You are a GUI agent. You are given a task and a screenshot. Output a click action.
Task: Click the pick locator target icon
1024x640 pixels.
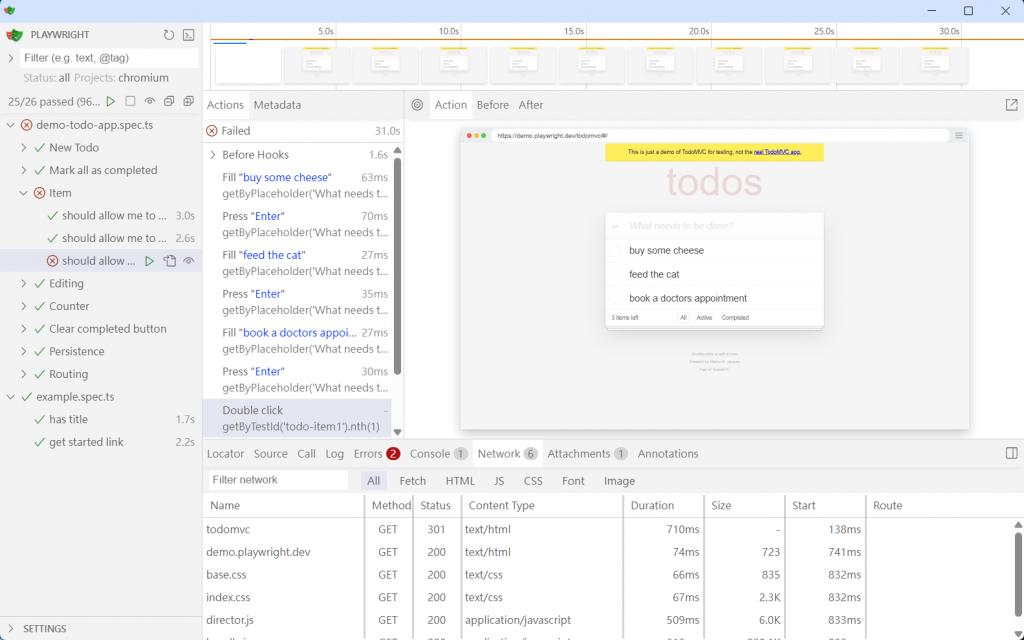click(x=417, y=105)
